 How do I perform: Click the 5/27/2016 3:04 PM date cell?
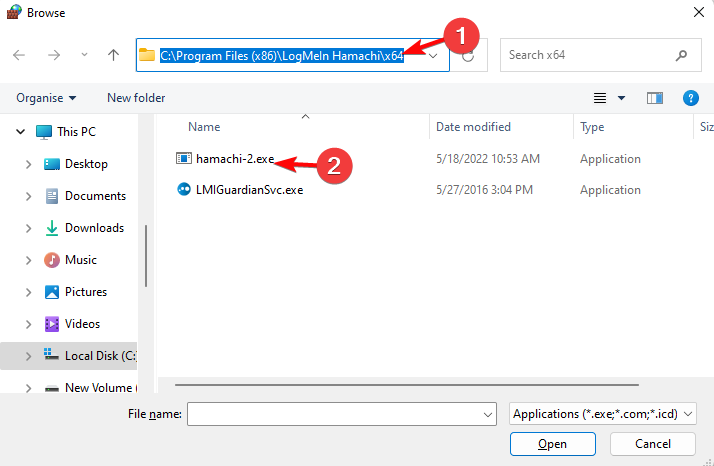[484, 190]
